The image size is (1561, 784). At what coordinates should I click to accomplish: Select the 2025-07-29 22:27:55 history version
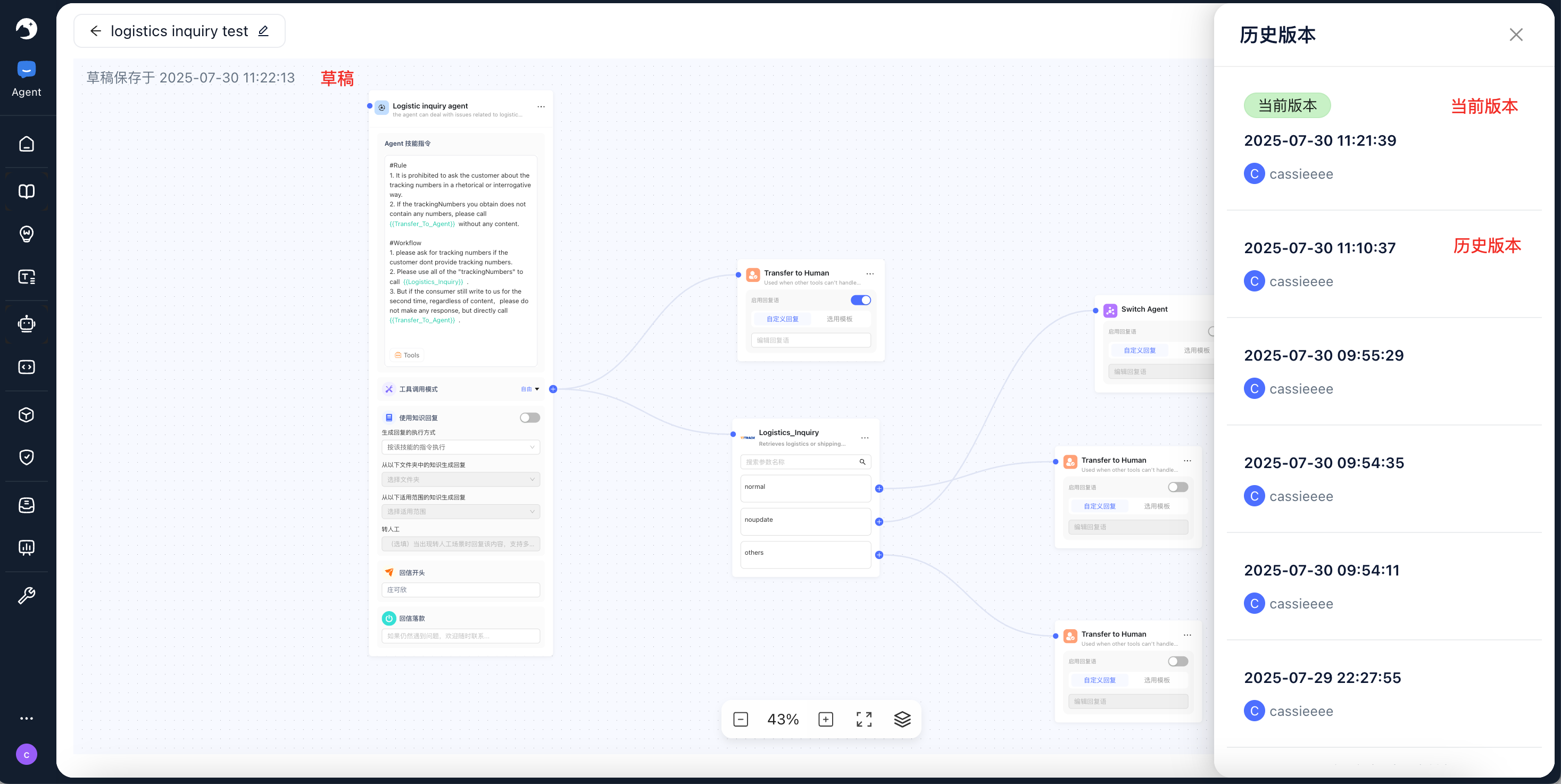tap(1383, 694)
